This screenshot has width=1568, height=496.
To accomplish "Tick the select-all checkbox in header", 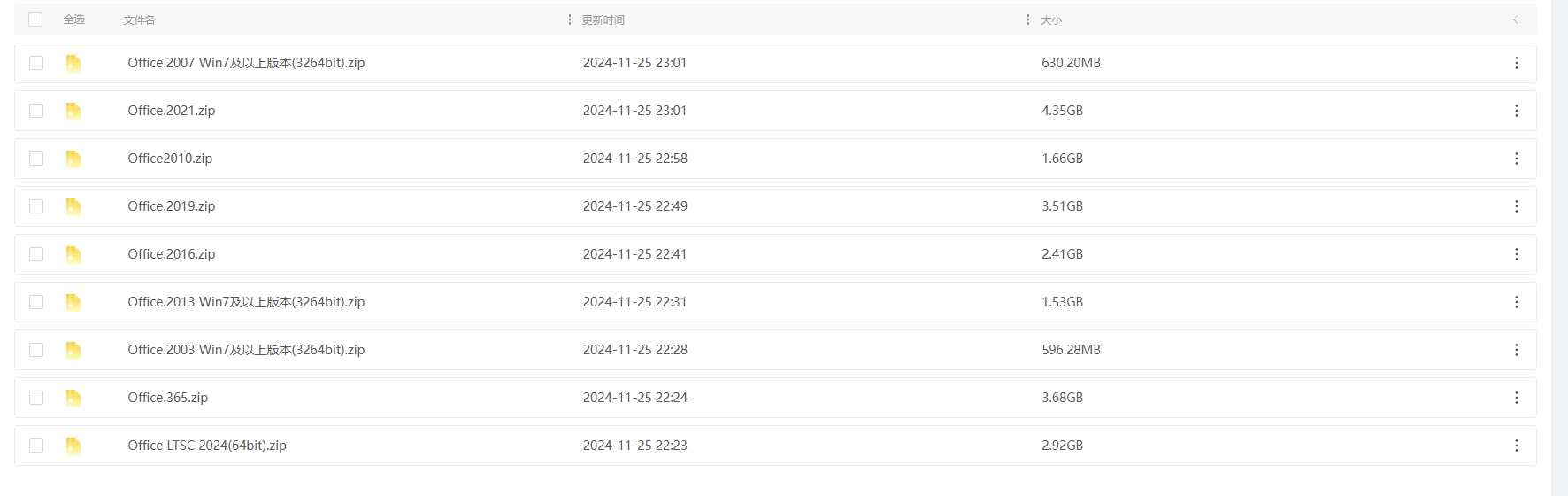I will tap(35, 19).
